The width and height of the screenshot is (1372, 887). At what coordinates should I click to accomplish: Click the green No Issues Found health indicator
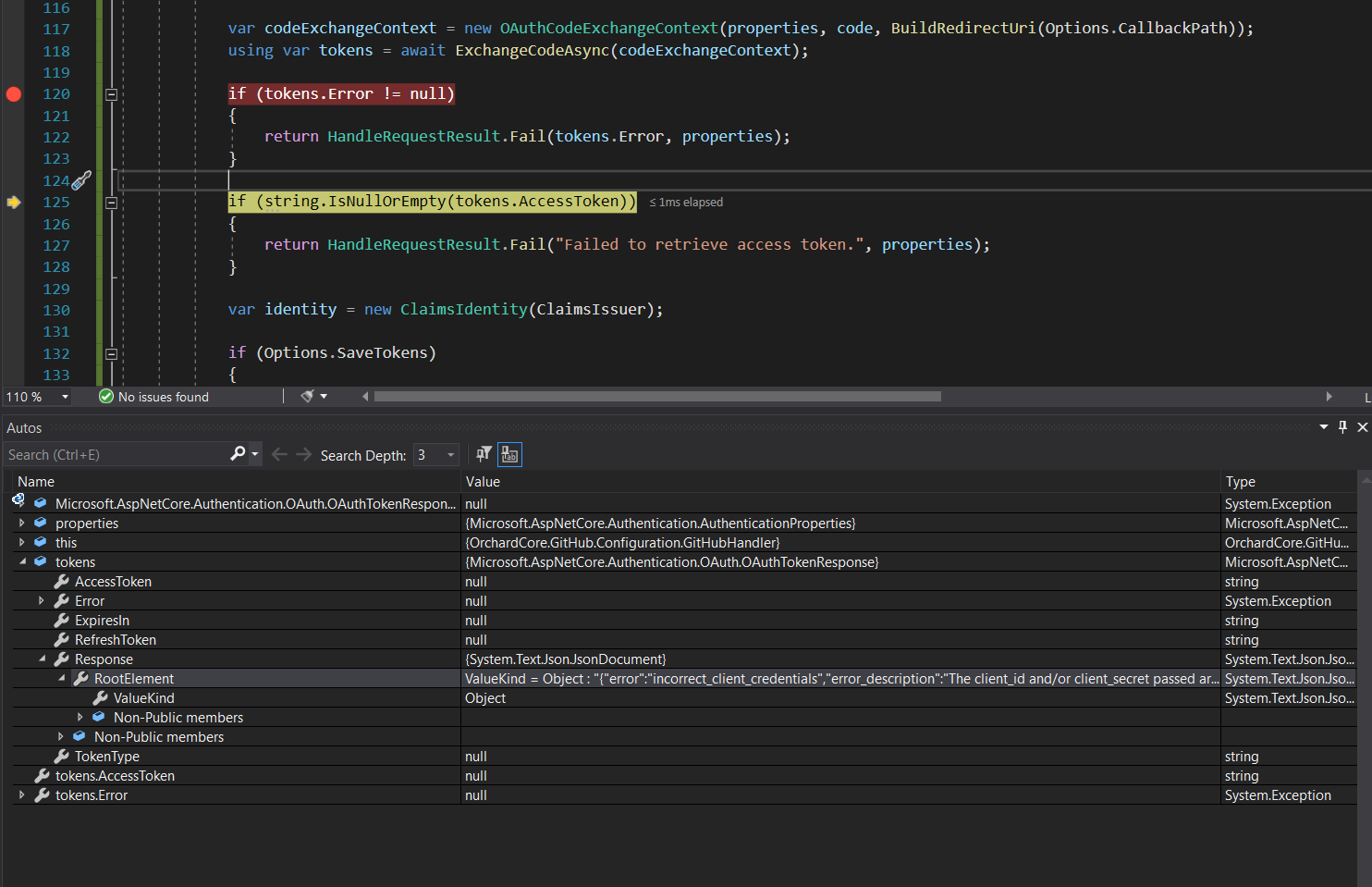click(104, 397)
